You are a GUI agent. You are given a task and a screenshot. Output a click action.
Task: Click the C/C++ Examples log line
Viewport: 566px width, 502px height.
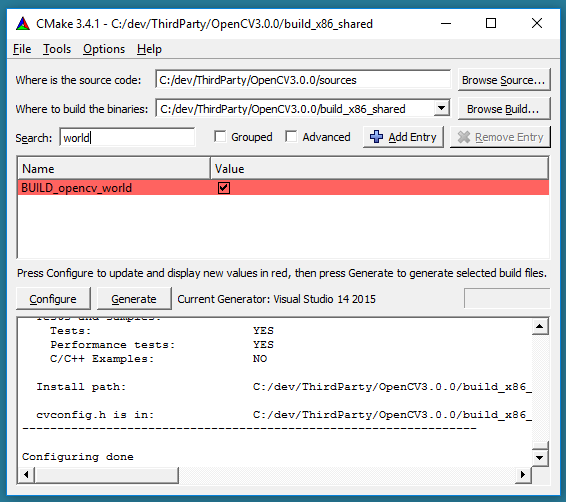[x=158, y=359]
